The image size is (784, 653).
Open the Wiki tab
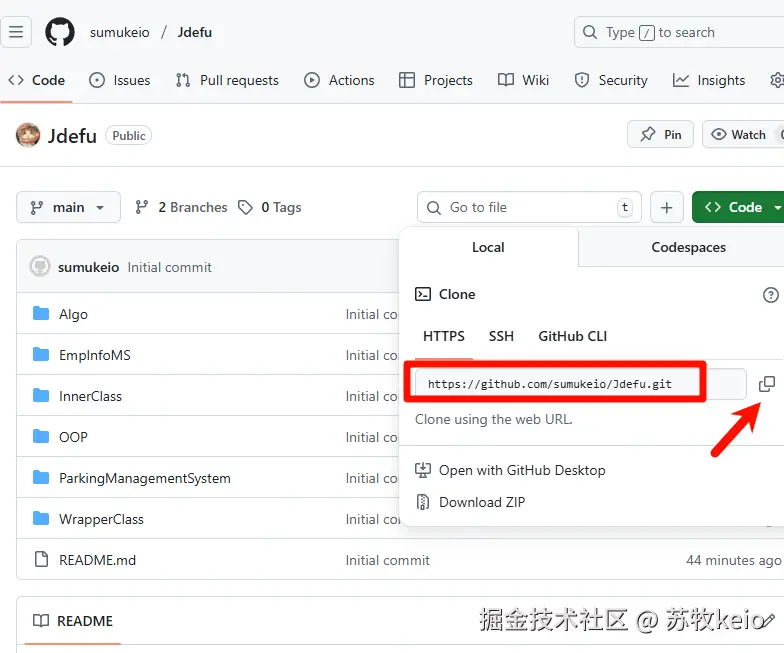click(x=524, y=80)
